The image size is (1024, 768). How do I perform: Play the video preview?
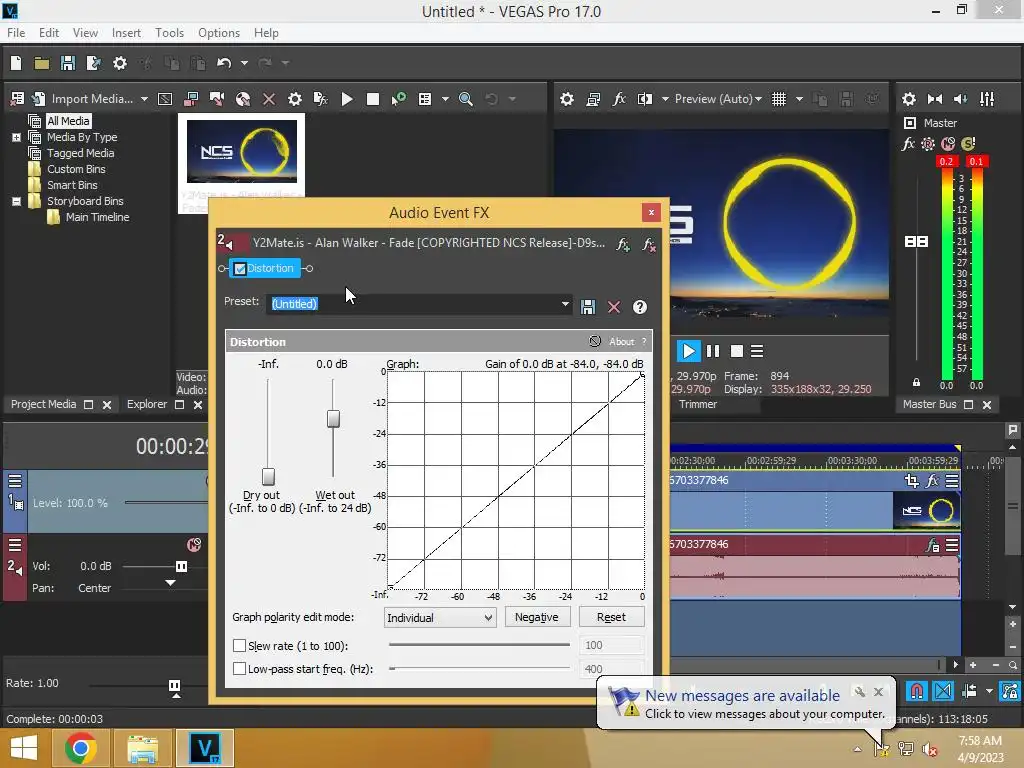(688, 351)
